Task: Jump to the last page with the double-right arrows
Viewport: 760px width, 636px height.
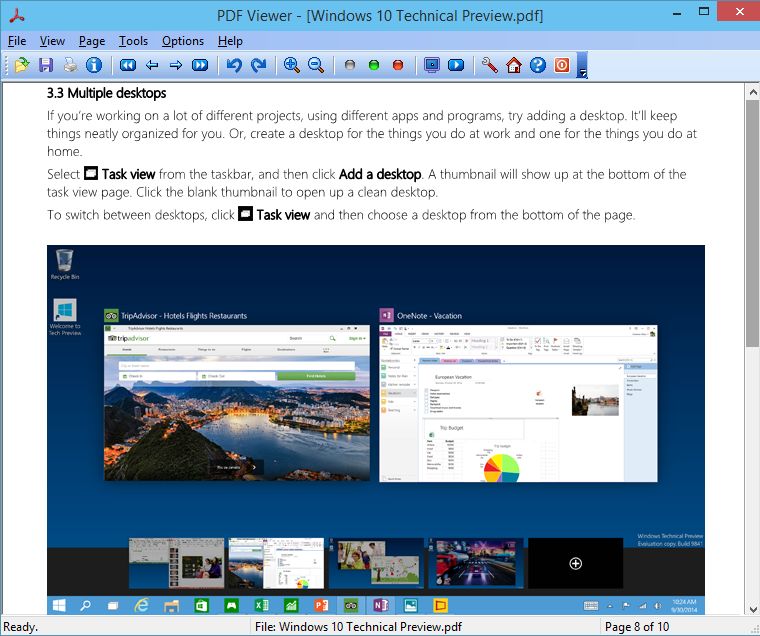Action: click(x=200, y=65)
